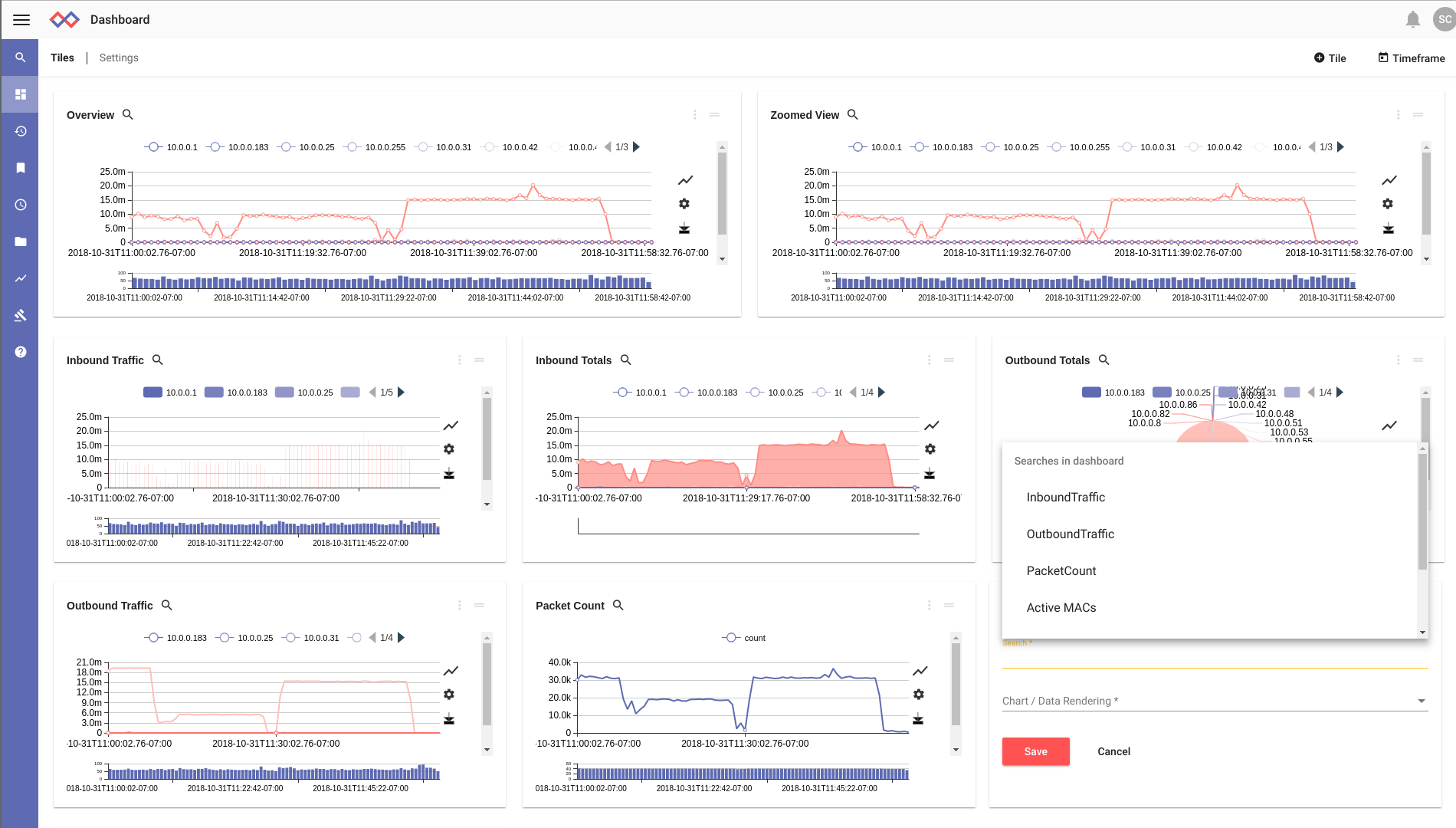The height and width of the screenshot is (828, 1456).
Task: Open Overview tile three-dot options menu
Action: [x=695, y=114]
